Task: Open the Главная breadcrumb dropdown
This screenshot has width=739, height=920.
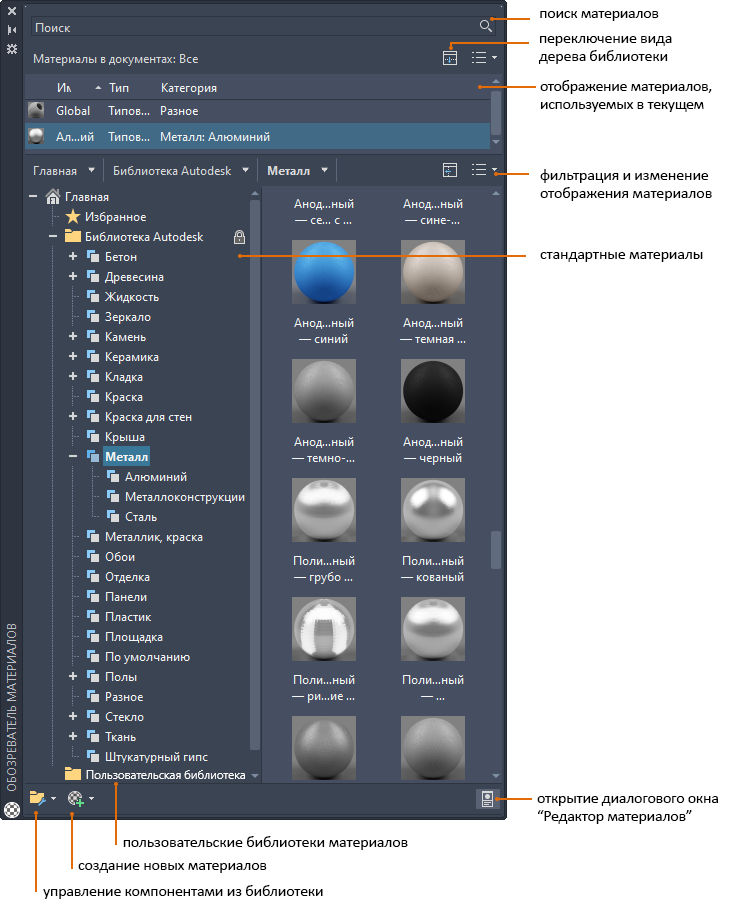Action: [x=91, y=170]
